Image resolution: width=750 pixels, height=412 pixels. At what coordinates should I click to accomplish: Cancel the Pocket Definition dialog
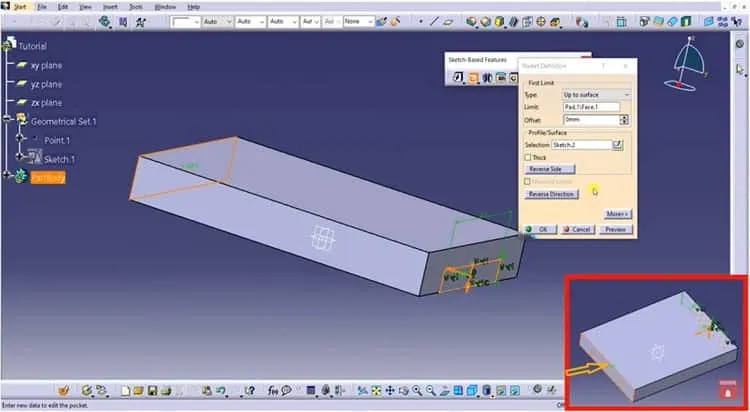pos(577,230)
